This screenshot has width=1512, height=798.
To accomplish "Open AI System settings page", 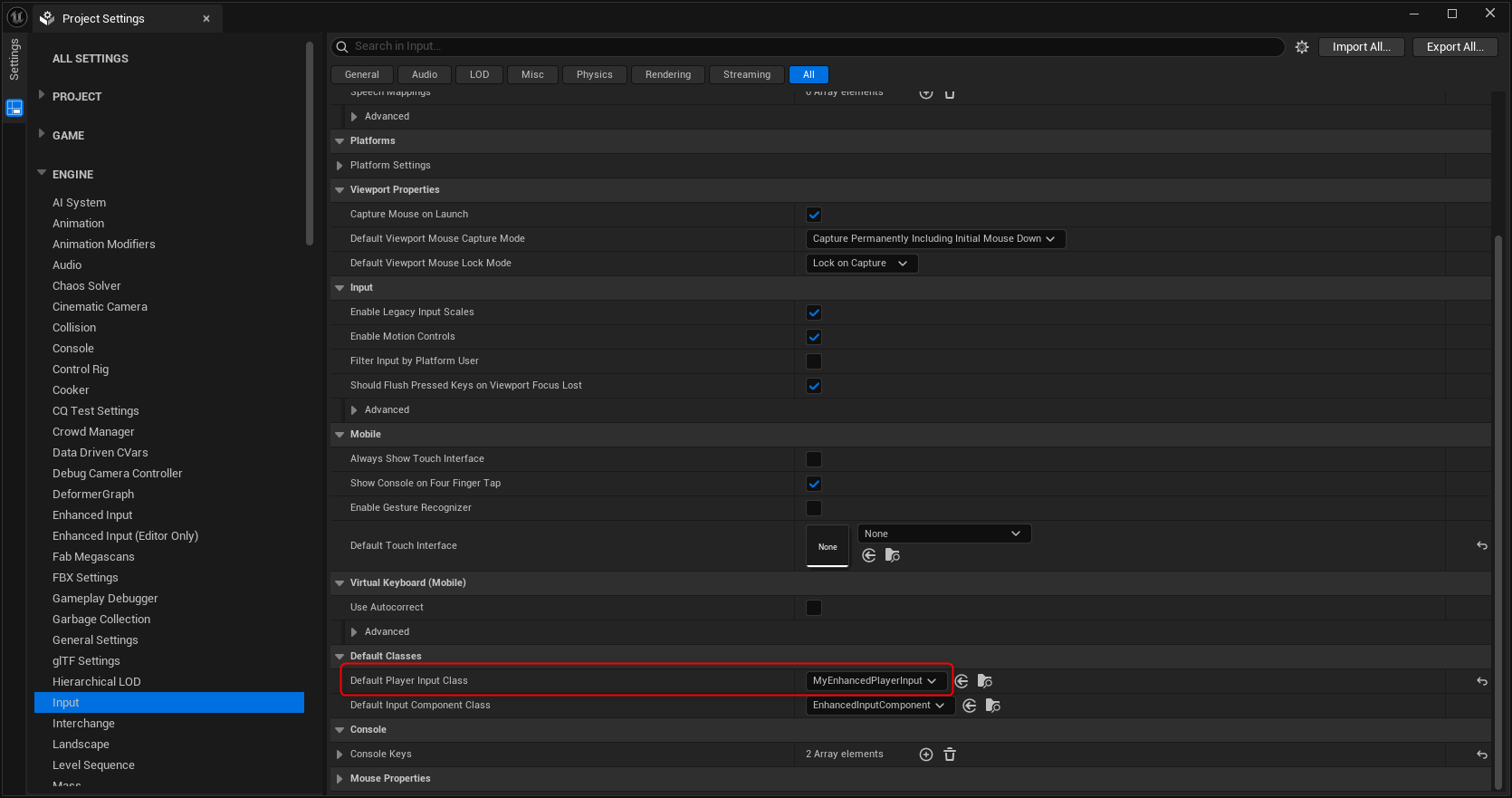I will click(80, 203).
